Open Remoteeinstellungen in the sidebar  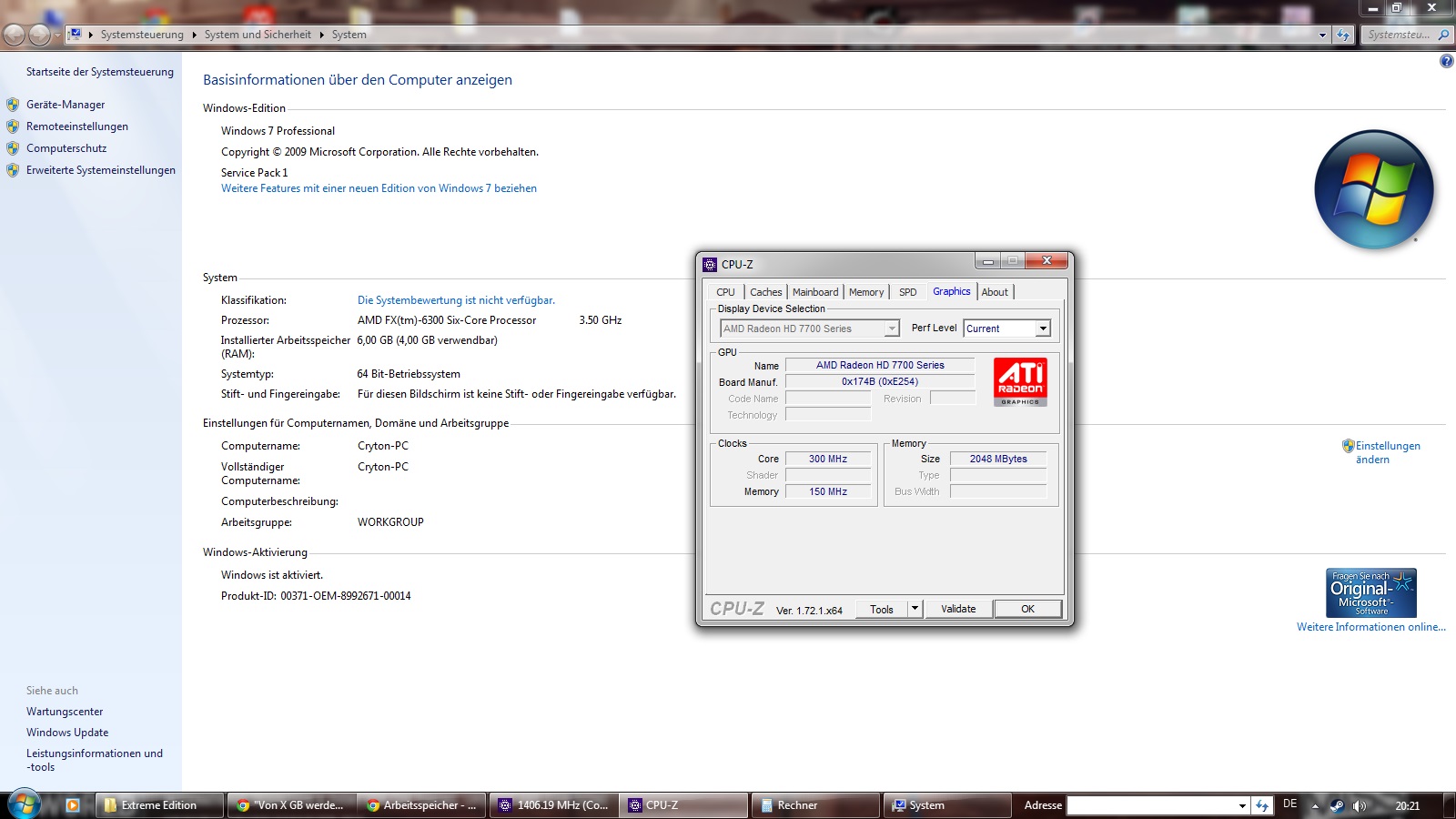77,126
